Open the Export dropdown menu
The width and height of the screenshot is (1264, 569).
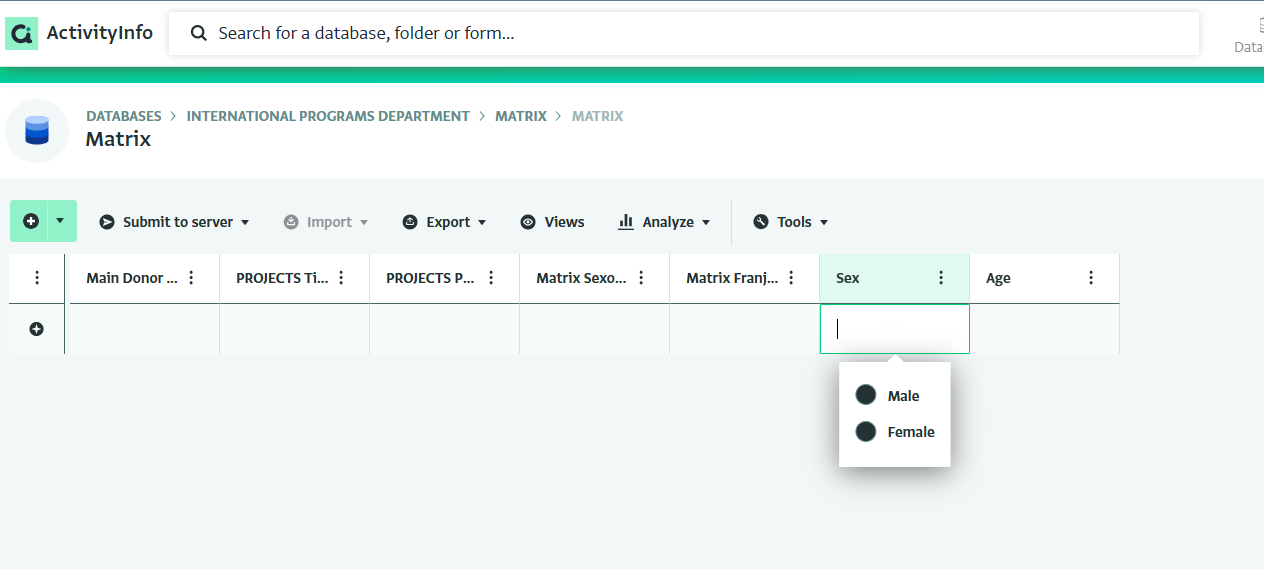445,222
